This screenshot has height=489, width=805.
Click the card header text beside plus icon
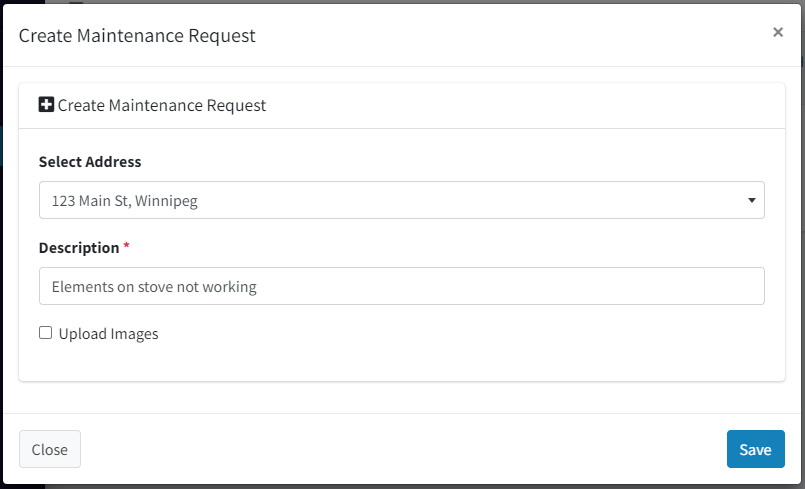tap(162, 105)
